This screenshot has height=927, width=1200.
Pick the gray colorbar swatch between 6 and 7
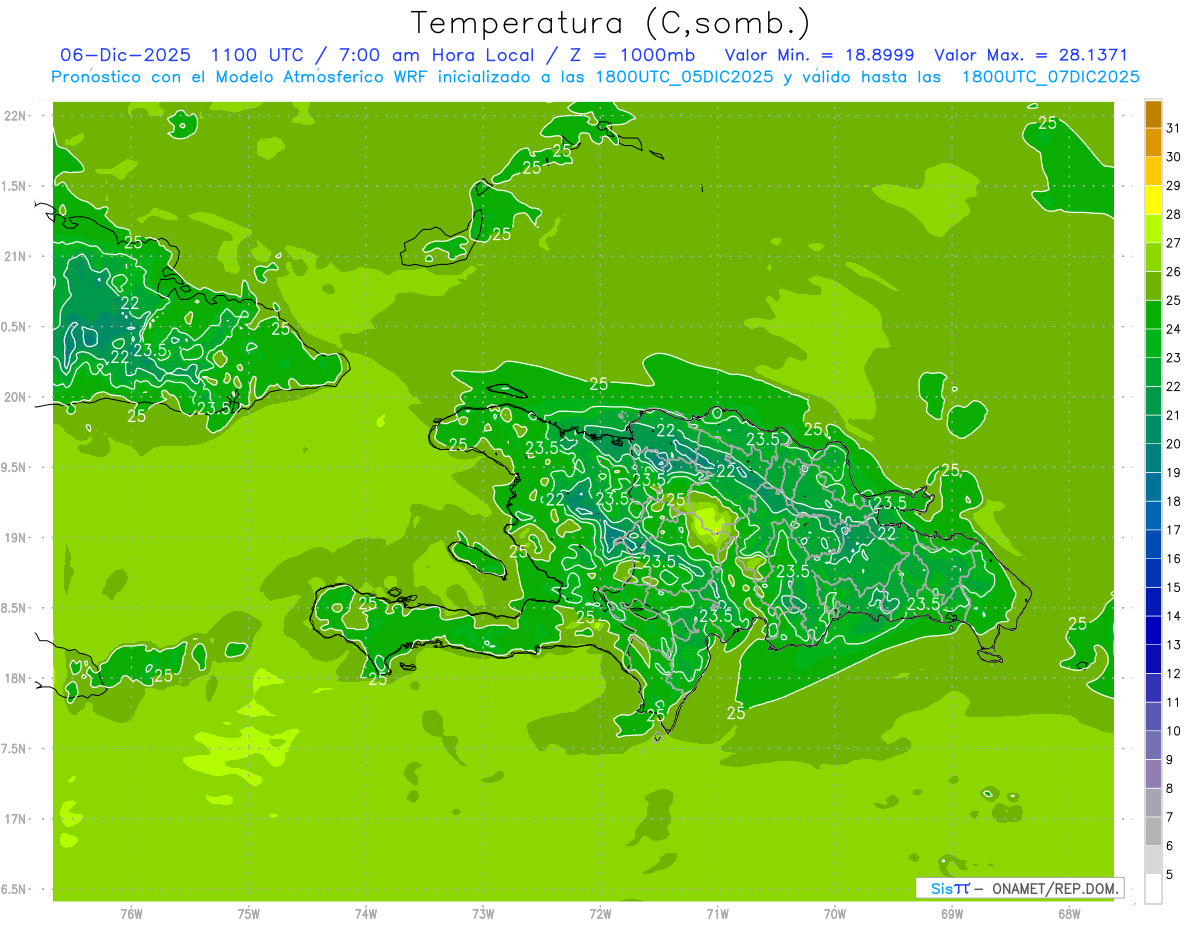point(1153,832)
